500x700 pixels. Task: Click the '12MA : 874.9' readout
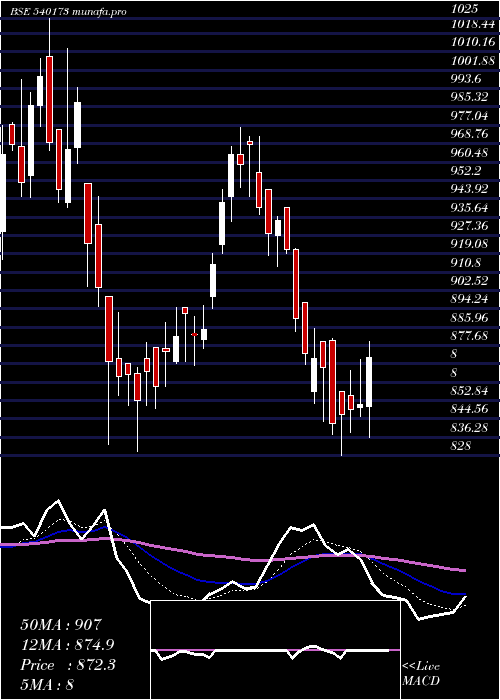click(67, 645)
